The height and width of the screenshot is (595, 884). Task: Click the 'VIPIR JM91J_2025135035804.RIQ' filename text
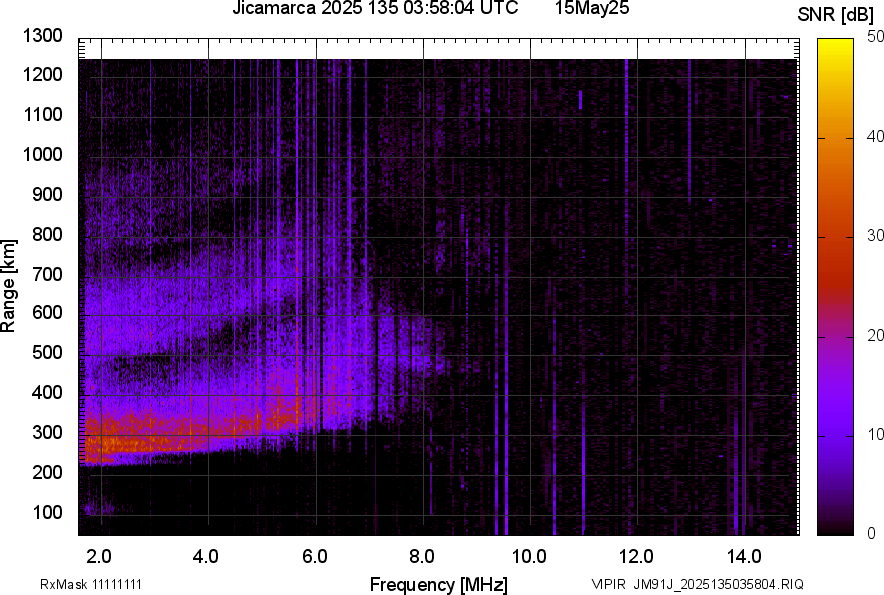click(x=697, y=584)
